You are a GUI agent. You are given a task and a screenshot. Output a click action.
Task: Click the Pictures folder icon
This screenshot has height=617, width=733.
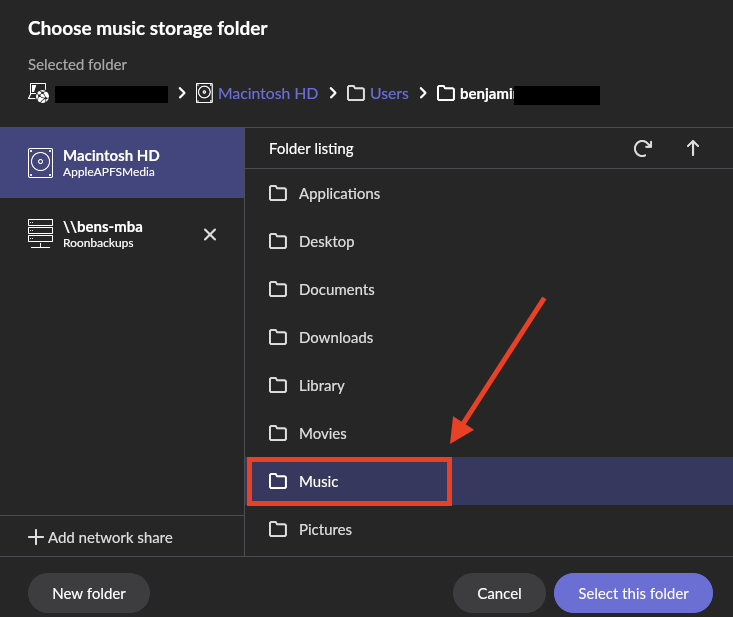pyautogui.click(x=278, y=529)
